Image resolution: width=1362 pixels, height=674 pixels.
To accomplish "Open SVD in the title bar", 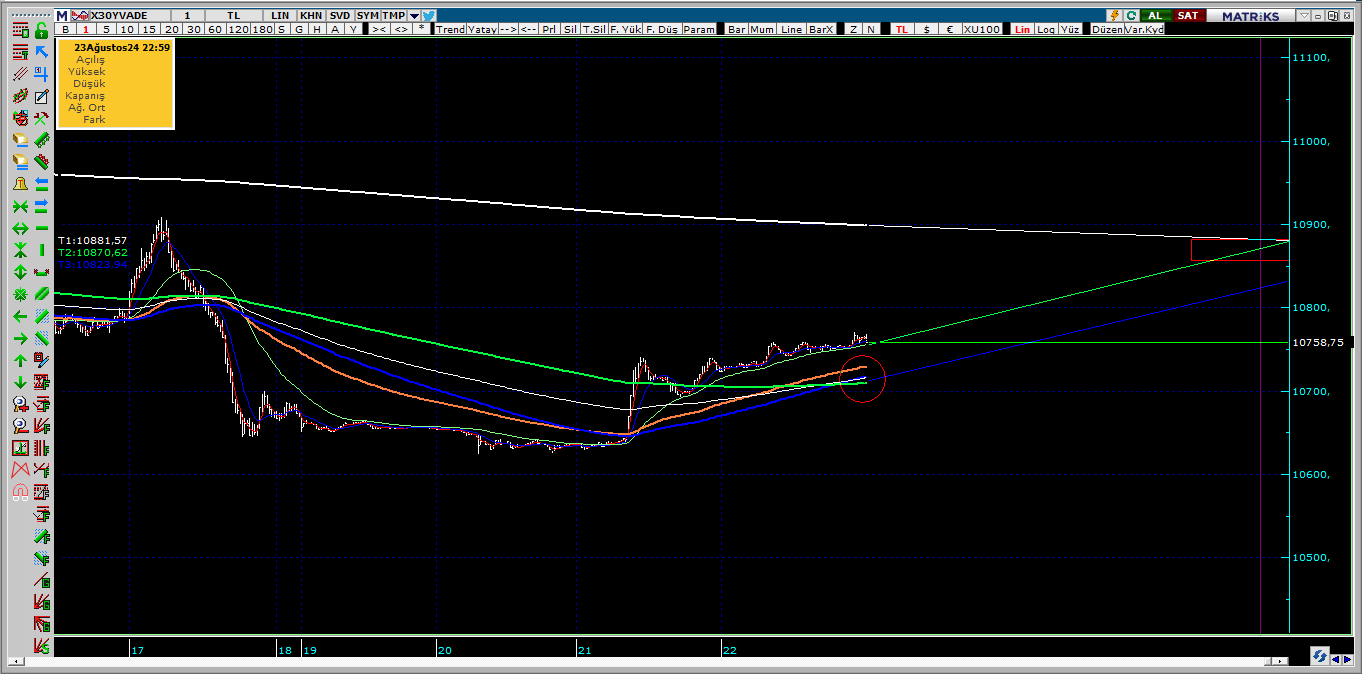I will [x=340, y=16].
